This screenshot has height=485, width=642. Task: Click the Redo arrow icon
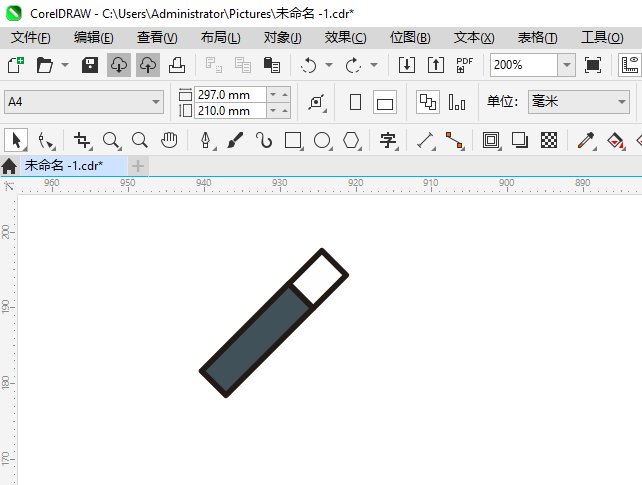pos(353,65)
